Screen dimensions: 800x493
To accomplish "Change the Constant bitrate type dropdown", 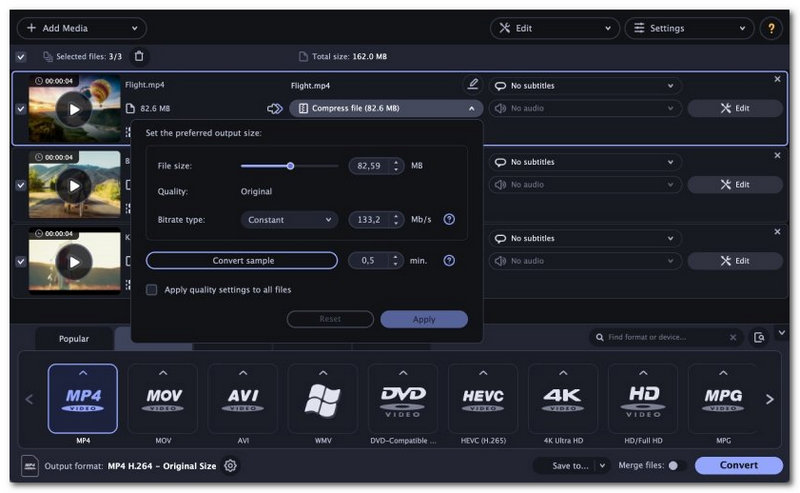I will tap(289, 220).
